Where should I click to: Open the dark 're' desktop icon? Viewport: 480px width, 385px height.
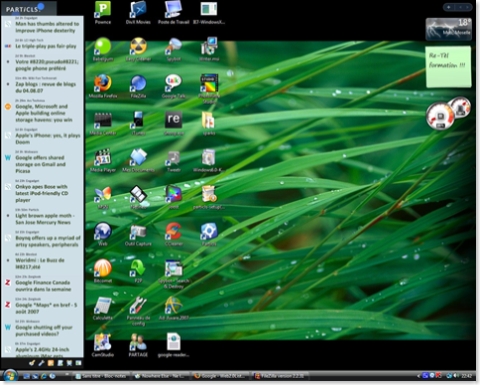(173, 123)
